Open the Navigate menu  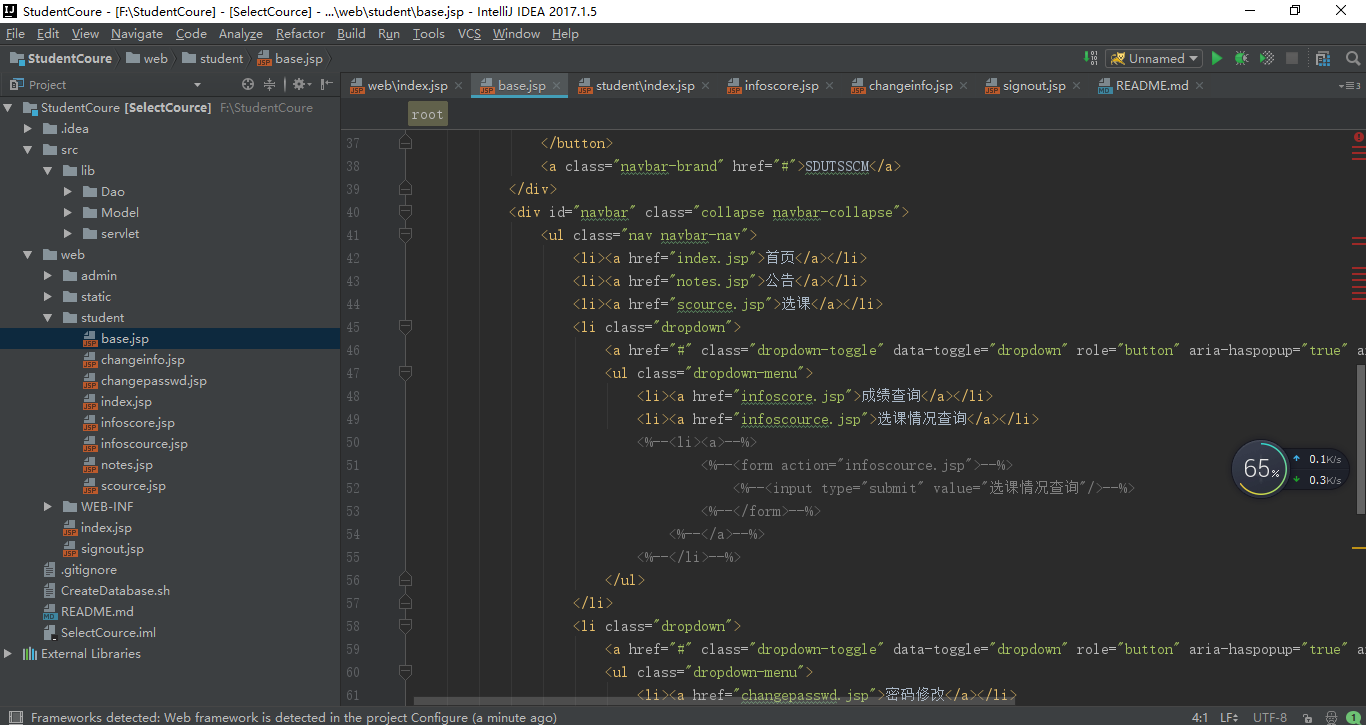[137, 33]
